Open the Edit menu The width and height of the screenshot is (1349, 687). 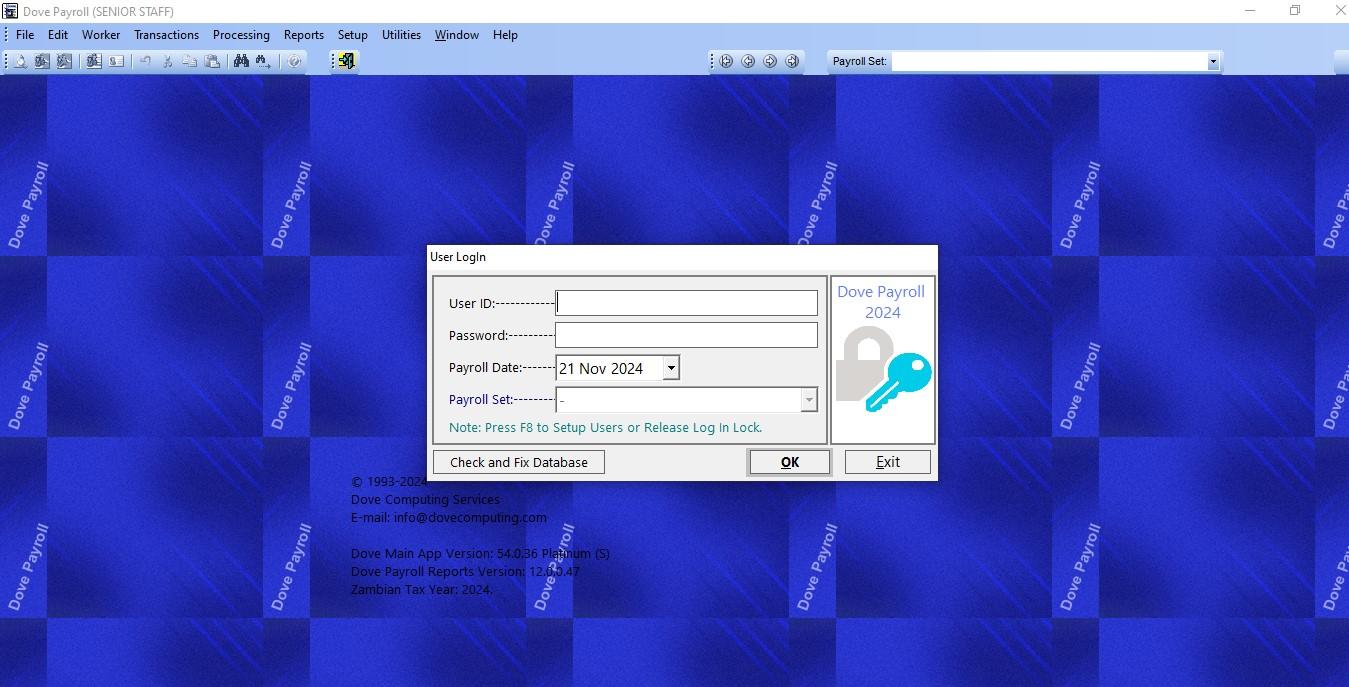coord(58,35)
